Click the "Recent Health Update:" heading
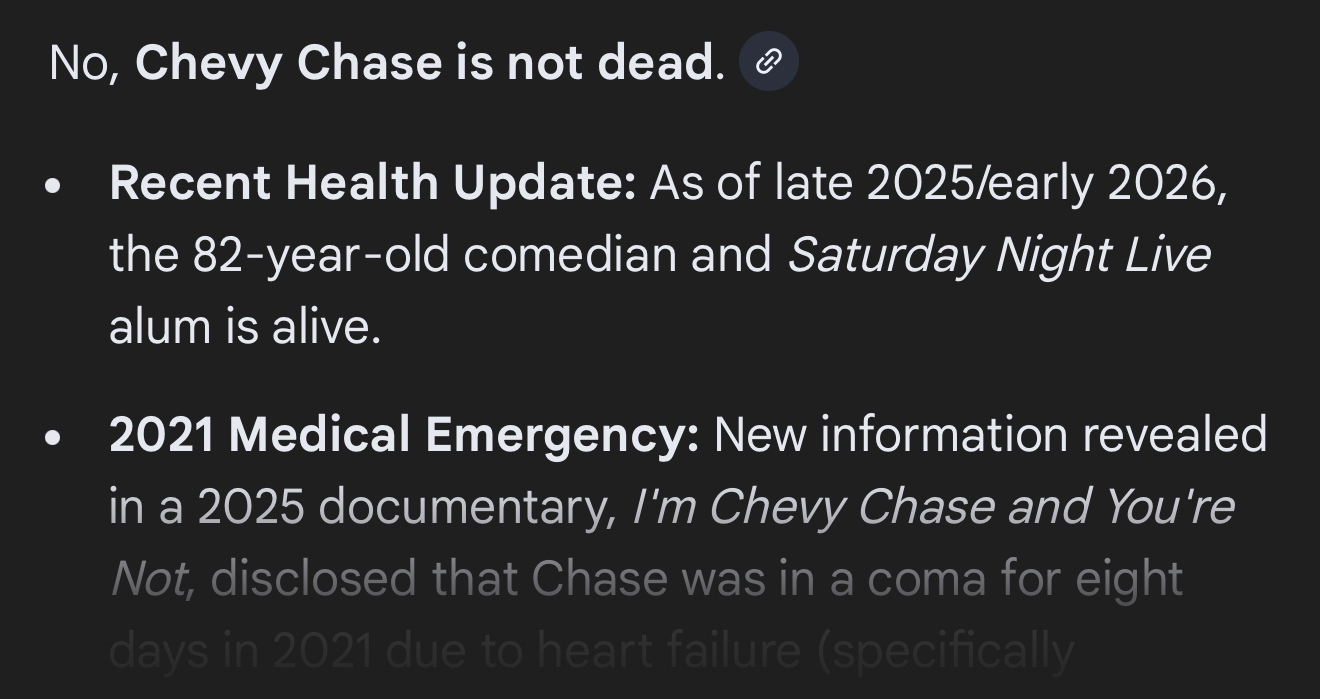Viewport: 1320px width, 699px height. pos(372,183)
